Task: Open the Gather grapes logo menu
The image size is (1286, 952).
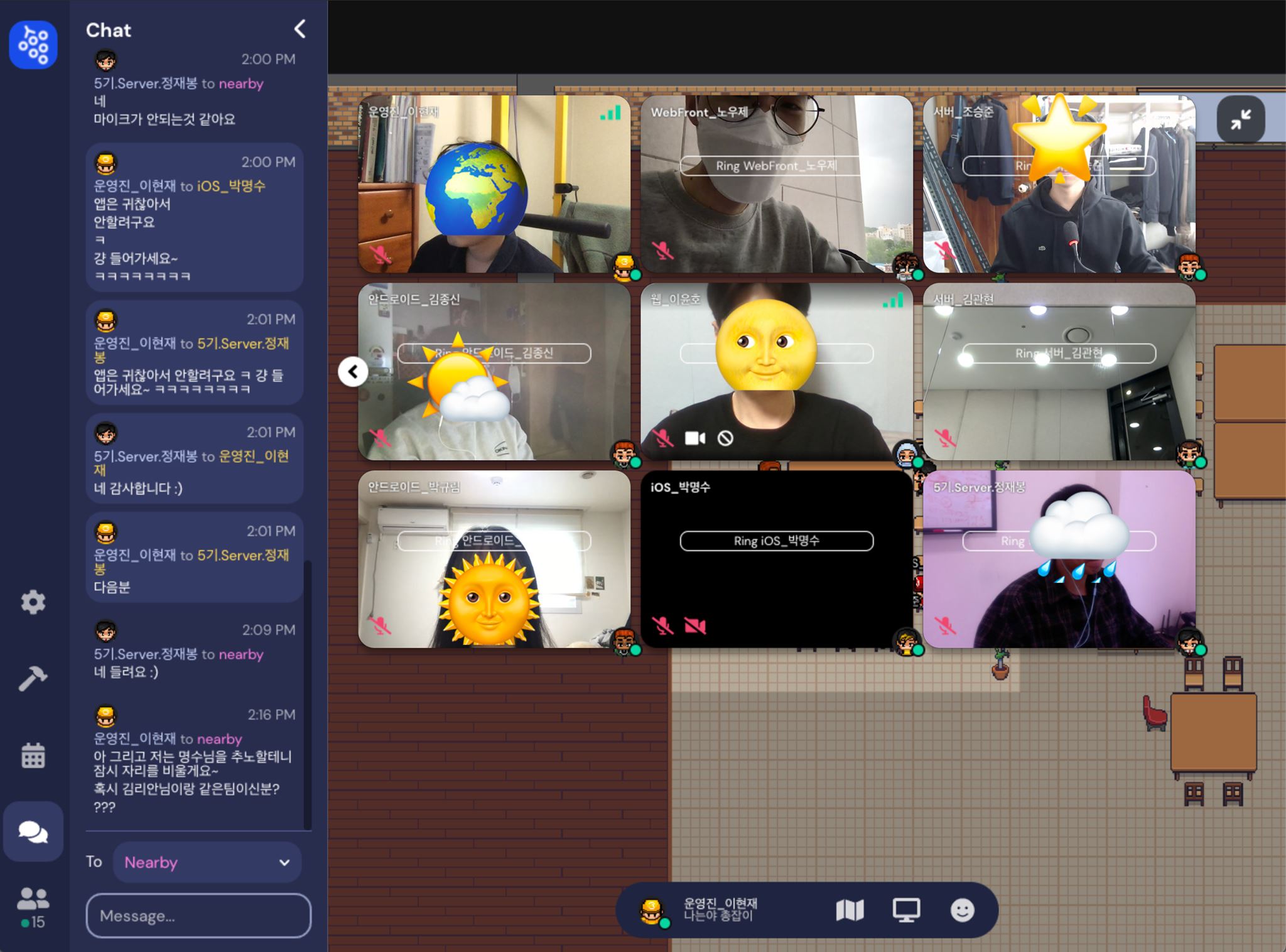Action: pyautogui.click(x=33, y=45)
